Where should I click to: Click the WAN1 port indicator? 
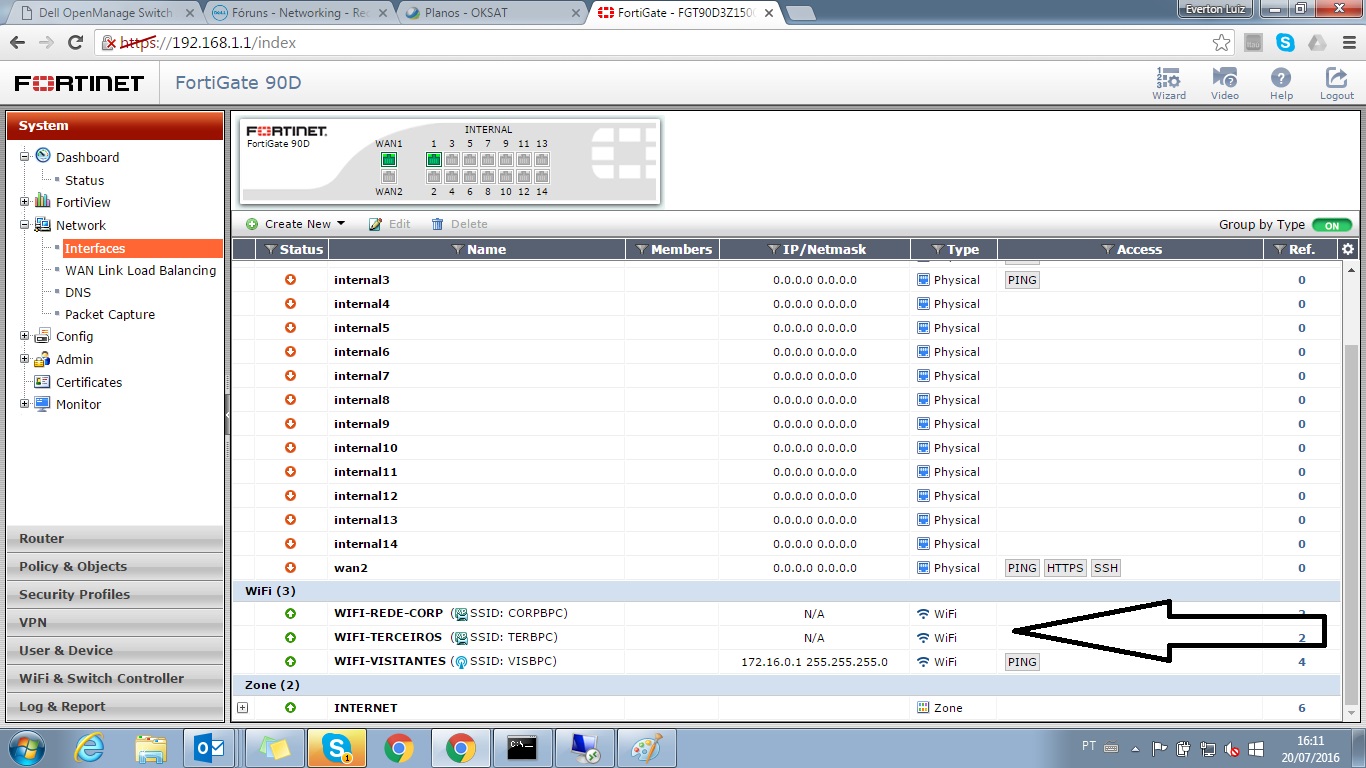click(x=389, y=159)
